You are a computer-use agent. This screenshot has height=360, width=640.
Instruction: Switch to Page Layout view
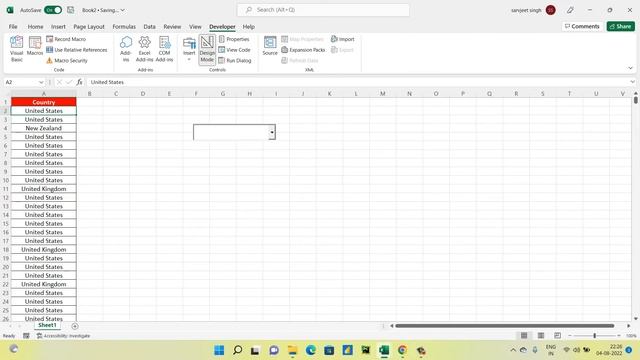tap(541, 336)
